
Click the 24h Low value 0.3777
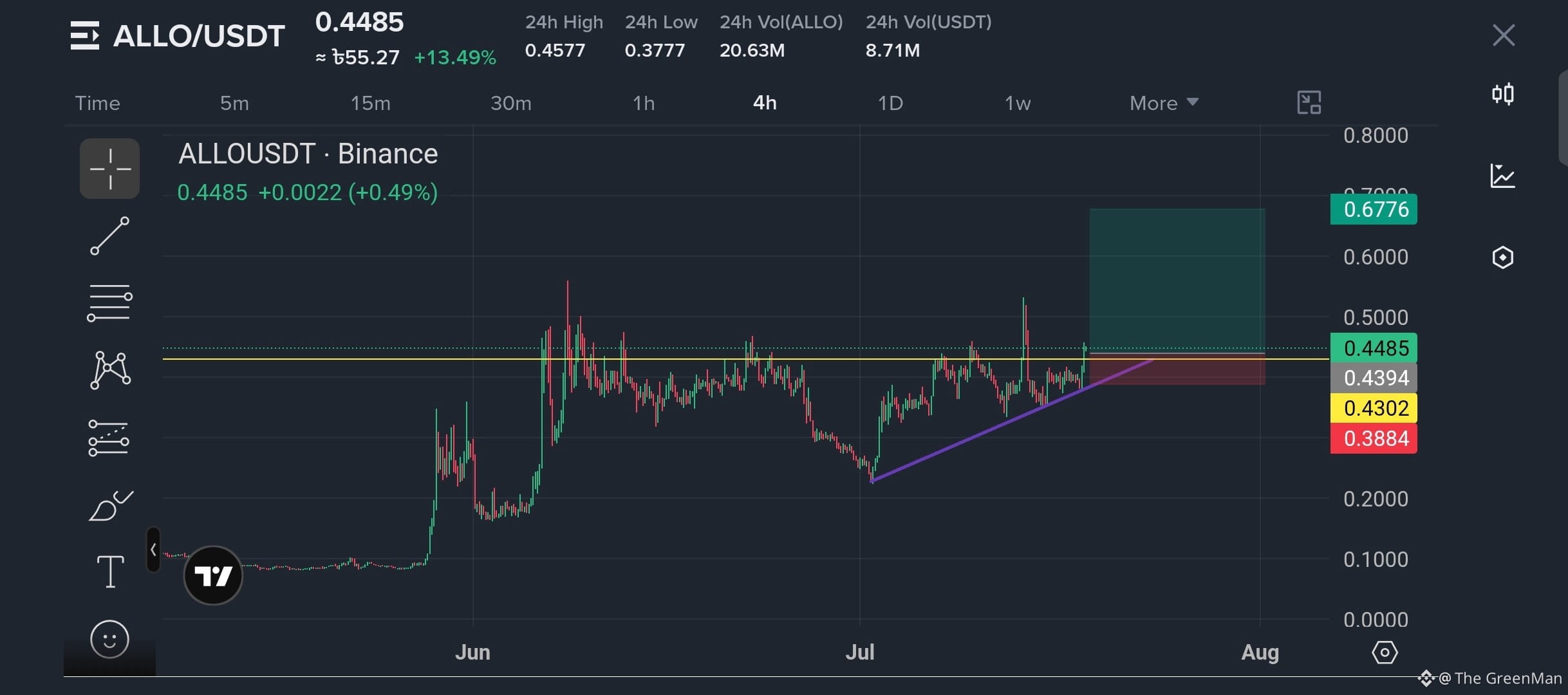coord(655,50)
